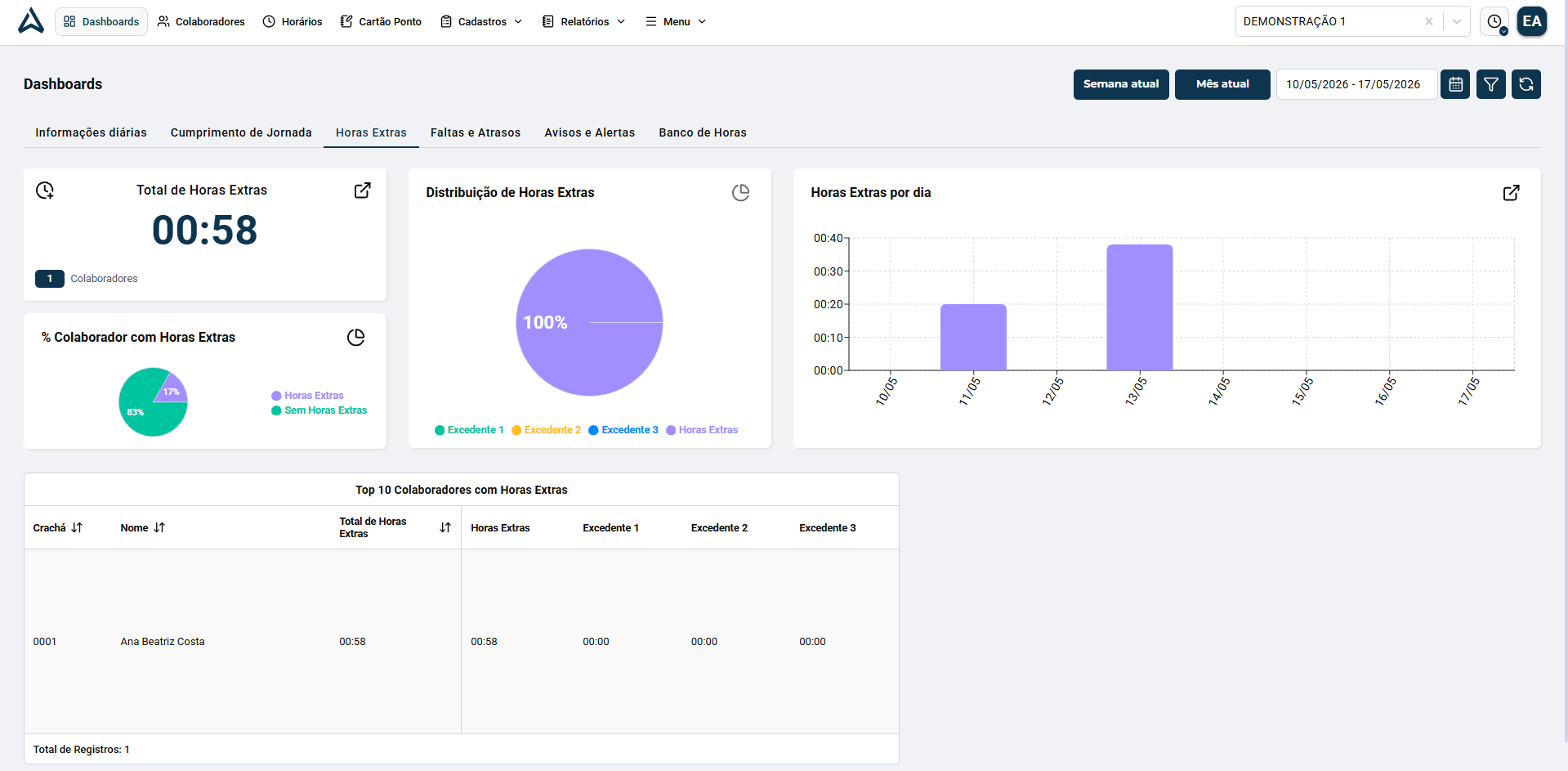Open the company selector dropdown arrow

coord(1457,21)
